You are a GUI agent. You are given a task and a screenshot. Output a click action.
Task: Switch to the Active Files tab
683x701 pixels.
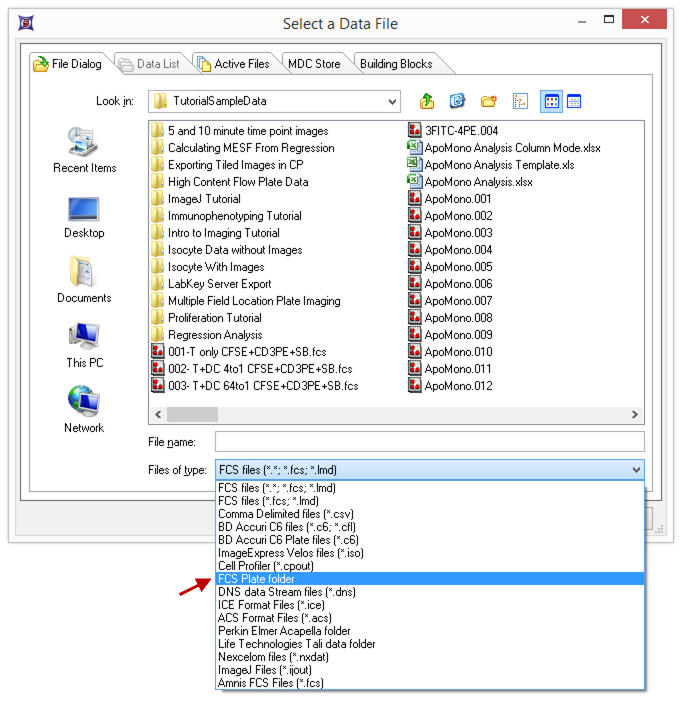[x=232, y=64]
